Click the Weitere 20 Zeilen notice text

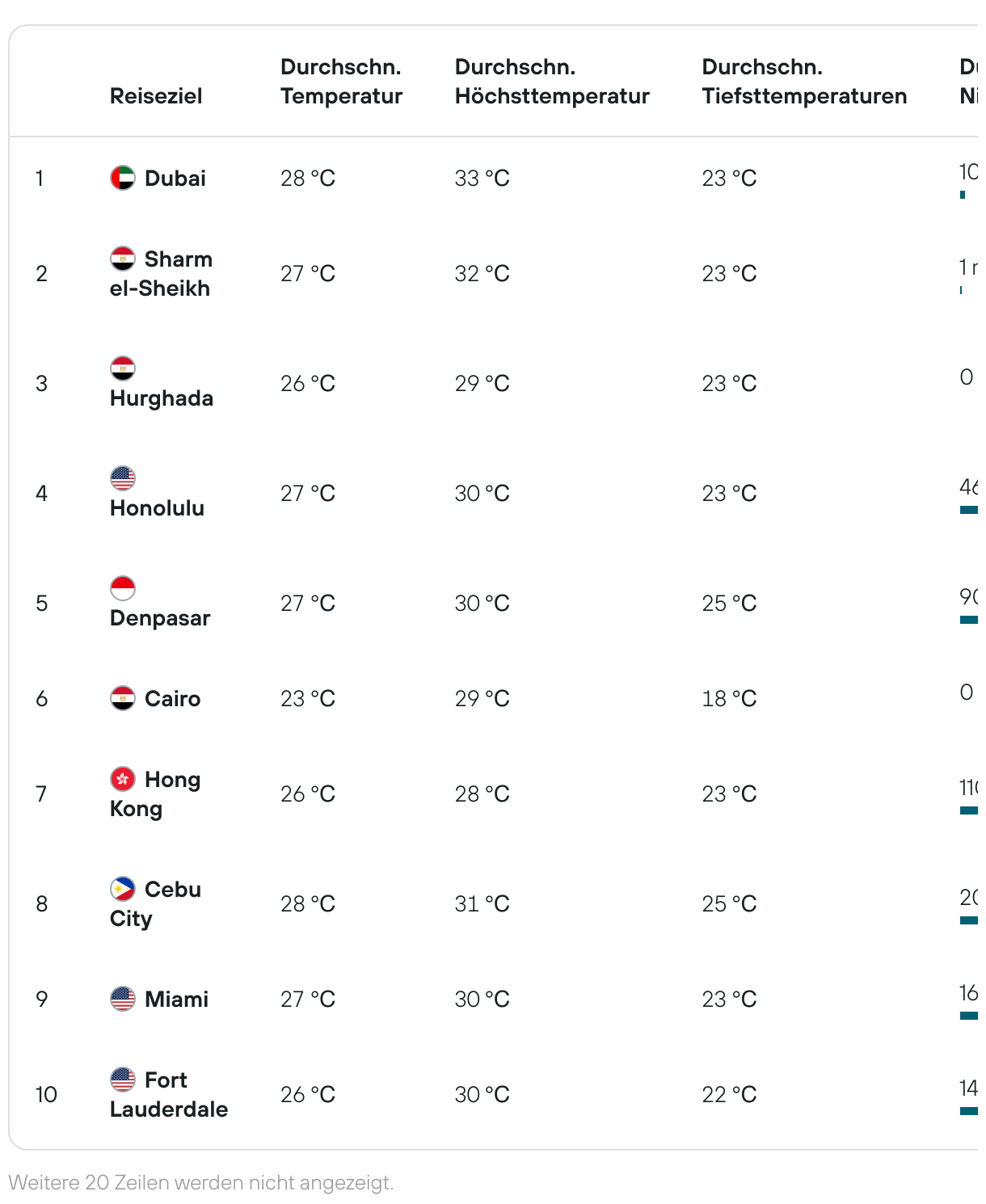coord(201,1183)
